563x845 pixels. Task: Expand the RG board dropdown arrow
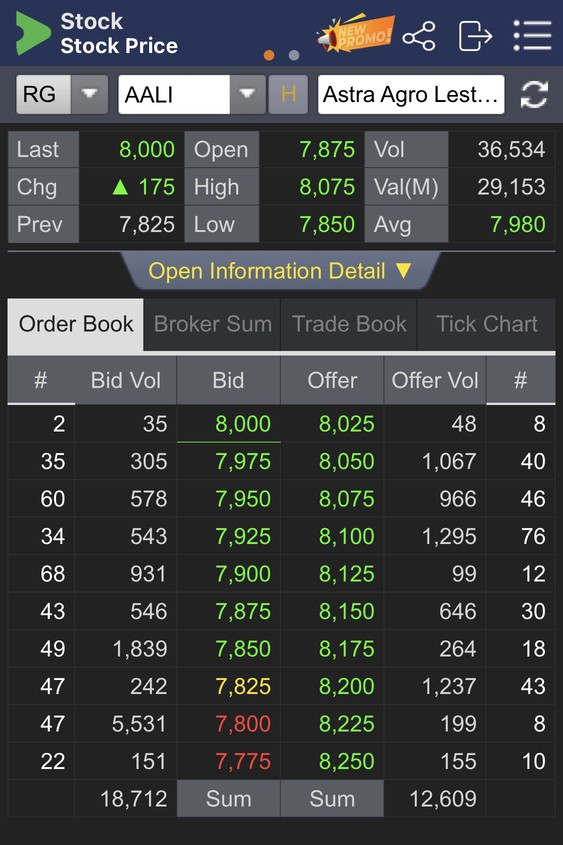pyautogui.click(x=89, y=95)
